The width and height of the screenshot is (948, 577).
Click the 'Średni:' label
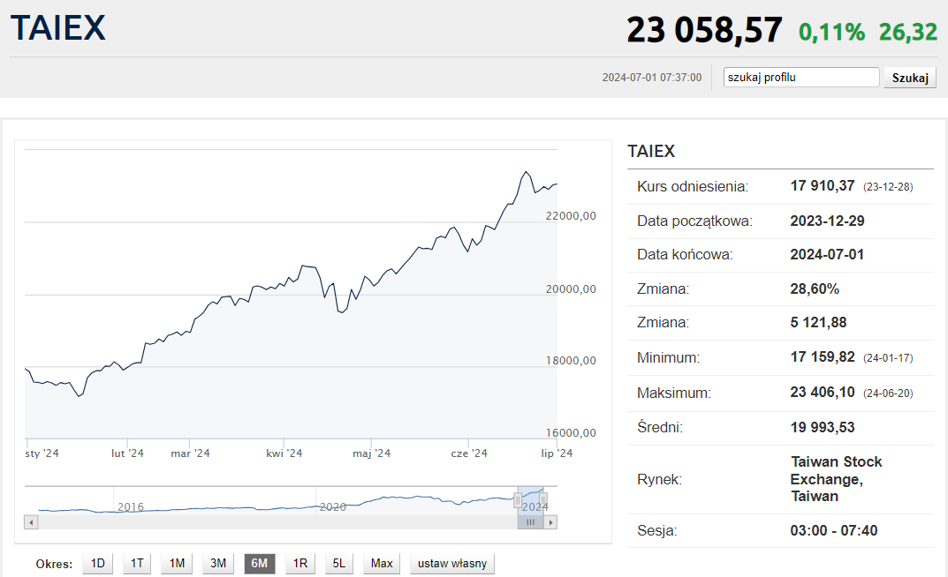(660, 427)
